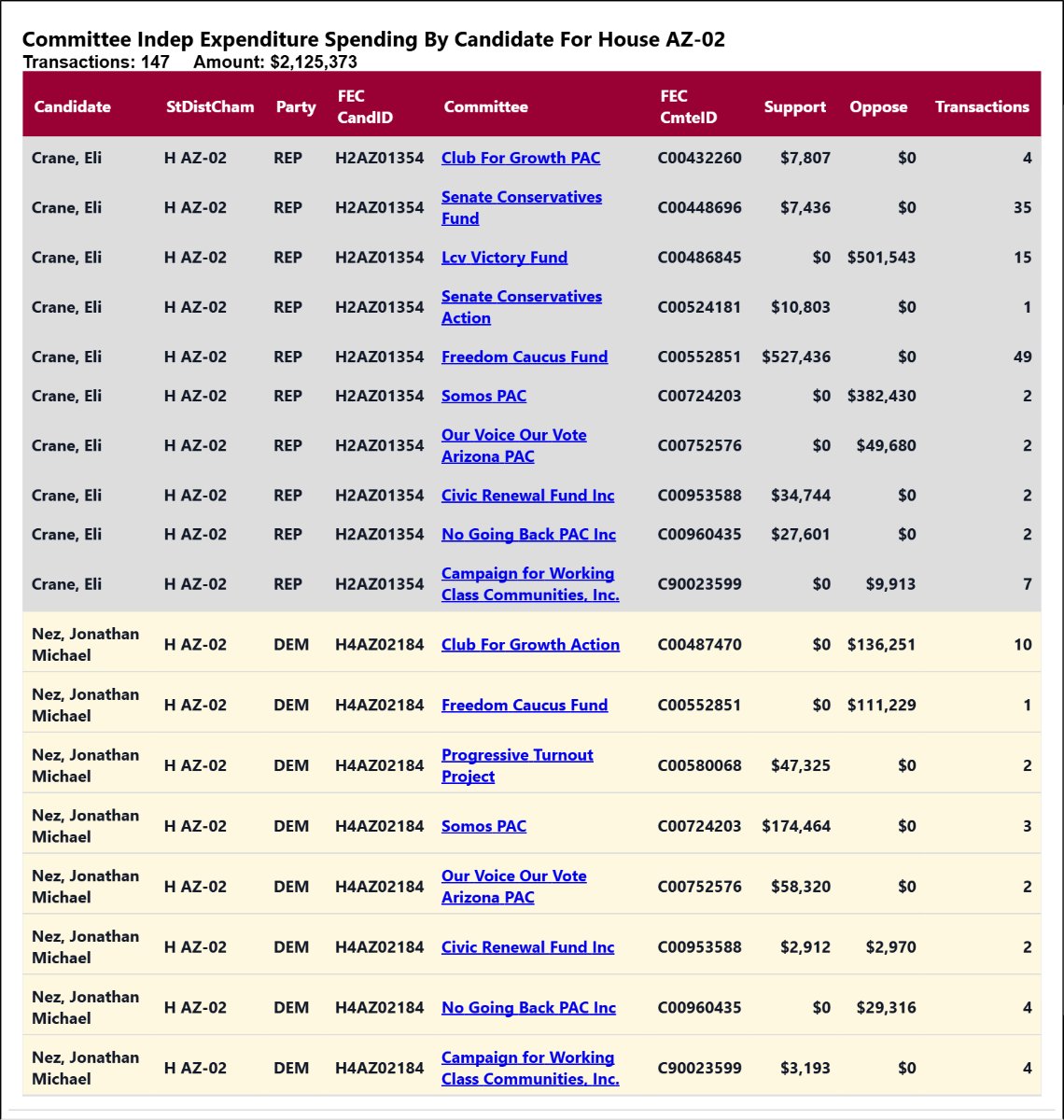
Task: Click the Transactions column header
Action: [982, 106]
